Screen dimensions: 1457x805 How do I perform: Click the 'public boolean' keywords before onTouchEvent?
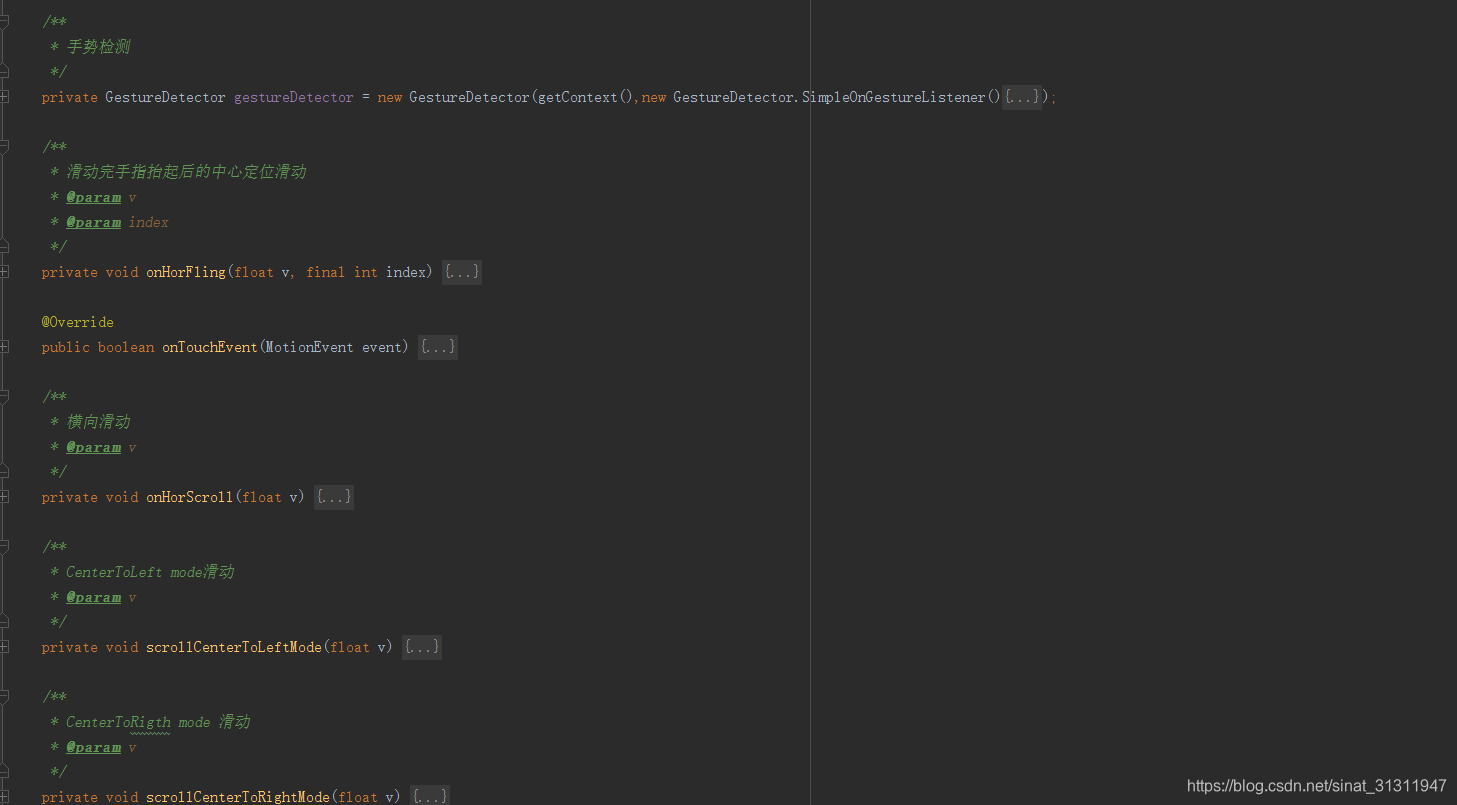(x=98, y=347)
